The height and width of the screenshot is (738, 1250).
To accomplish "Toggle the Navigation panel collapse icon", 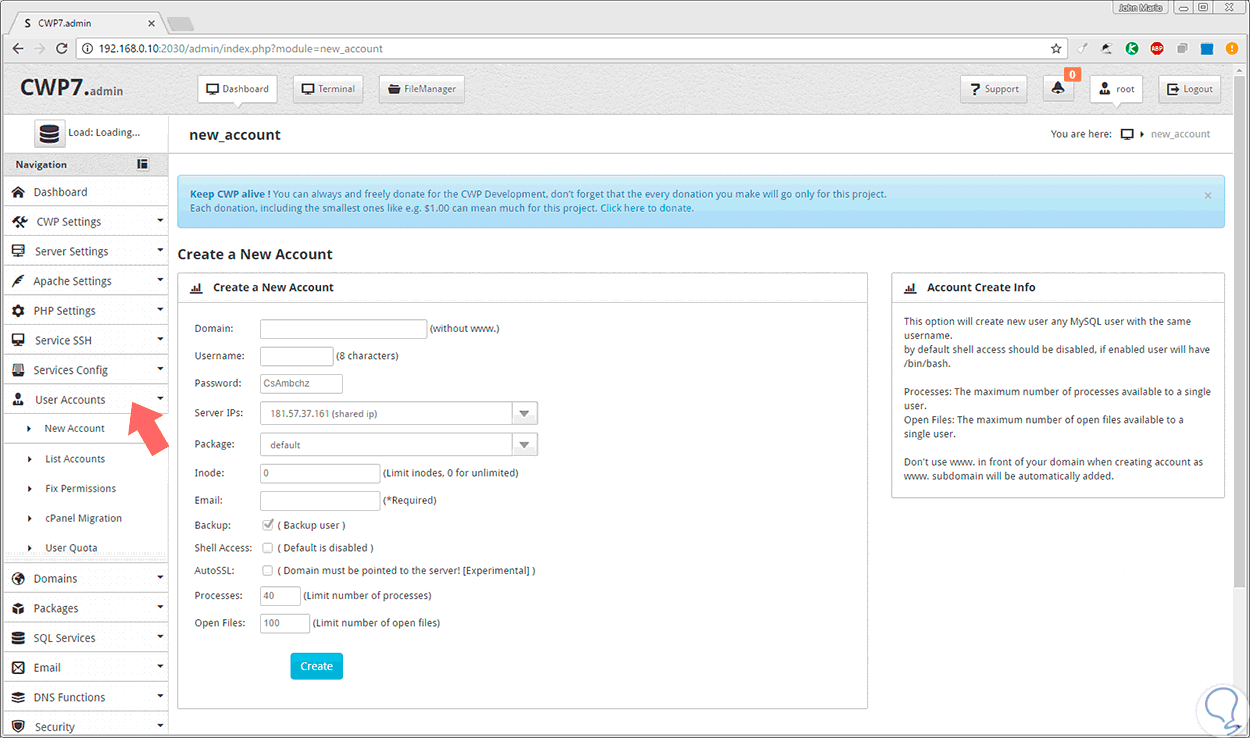I will 143,164.
